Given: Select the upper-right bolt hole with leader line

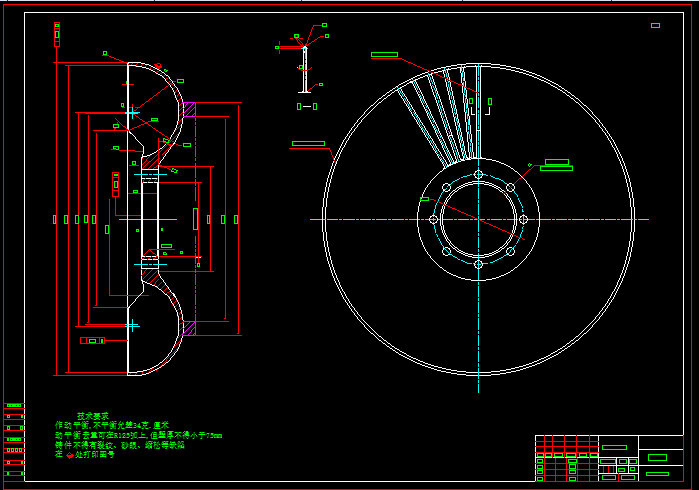Looking at the screenshot, I should click(x=510, y=188).
